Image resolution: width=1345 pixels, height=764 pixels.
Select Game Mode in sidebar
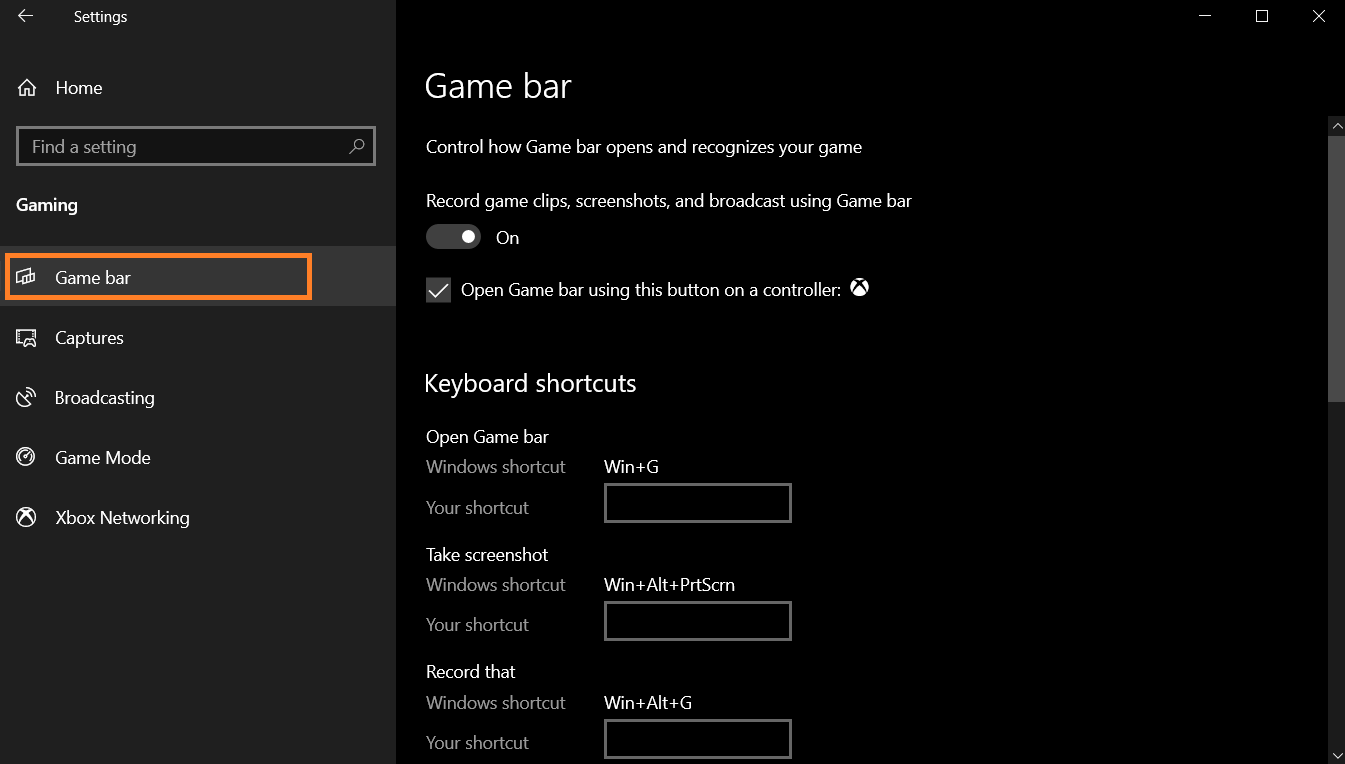pos(198,458)
